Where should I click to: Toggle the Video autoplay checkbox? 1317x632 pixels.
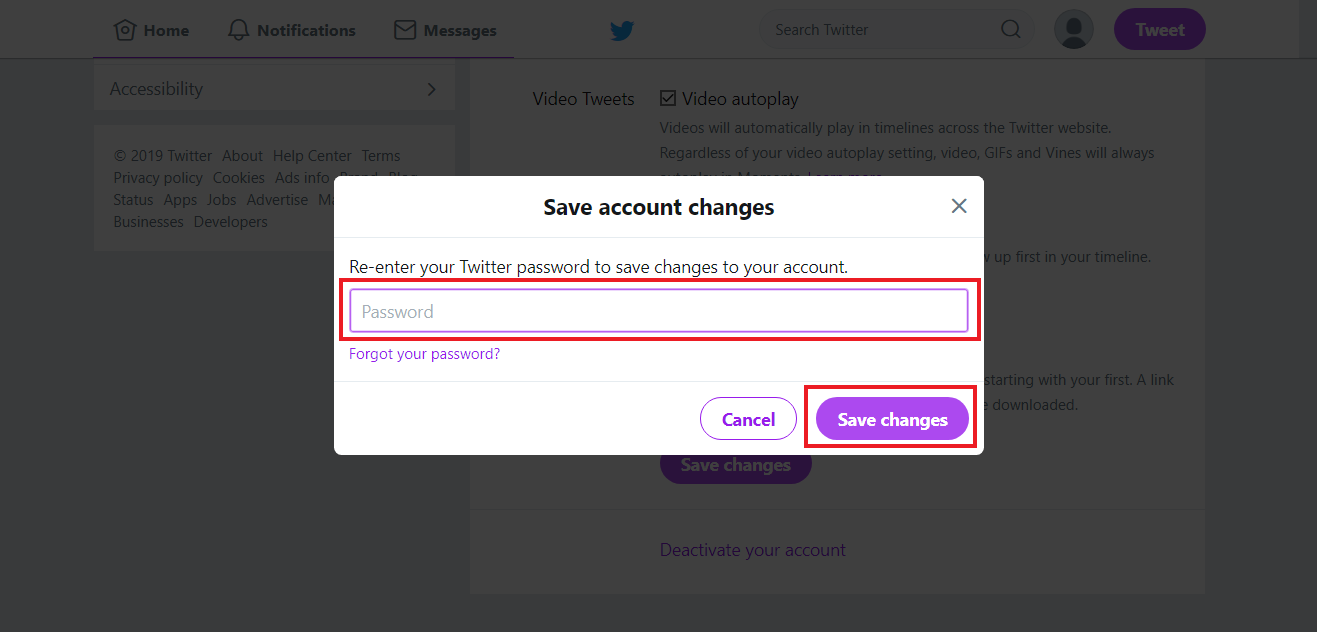(668, 99)
